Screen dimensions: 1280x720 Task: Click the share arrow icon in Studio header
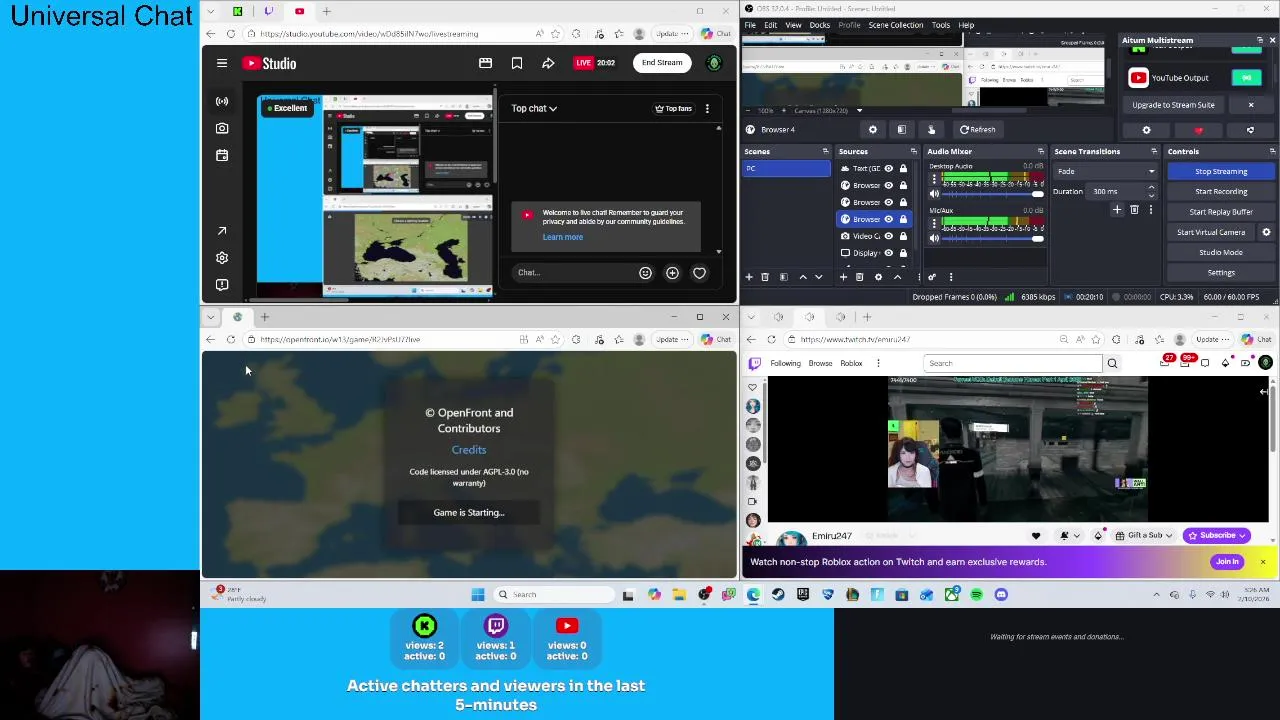548,63
